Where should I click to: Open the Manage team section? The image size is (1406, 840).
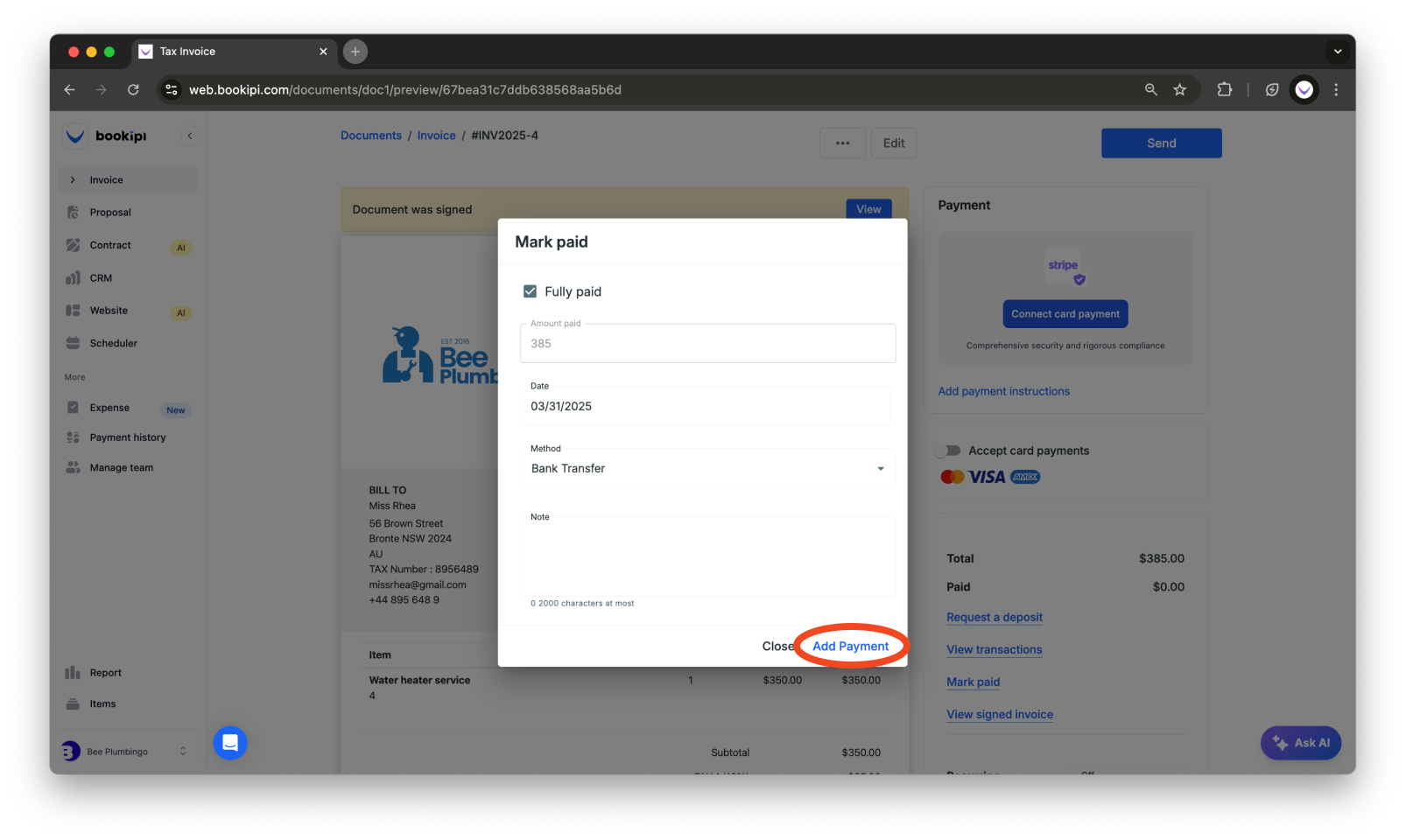(120, 466)
